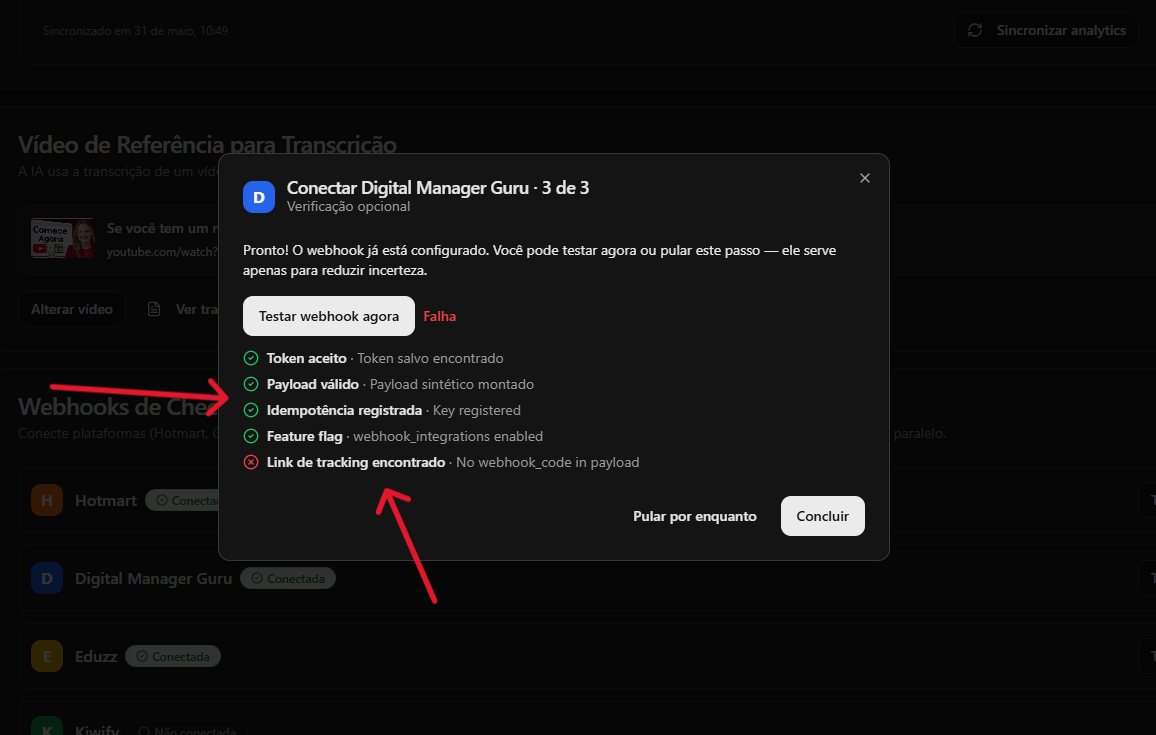Click Testar webhook agora button
This screenshot has width=1156, height=735.
[x=329, y=316]
